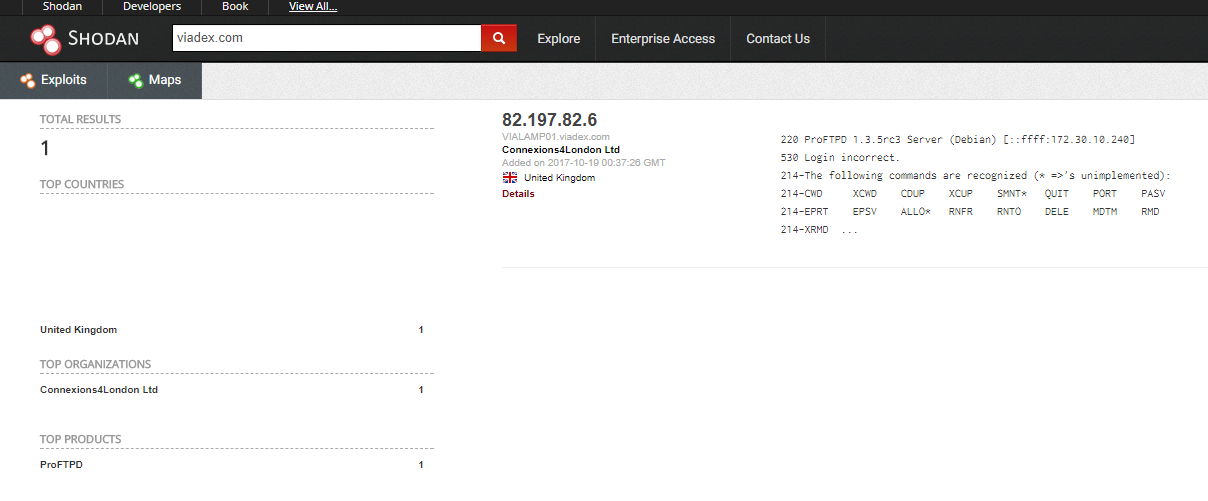Click the TOP COUNTRIES heading

pyautogui.click(x=82, y=185)
